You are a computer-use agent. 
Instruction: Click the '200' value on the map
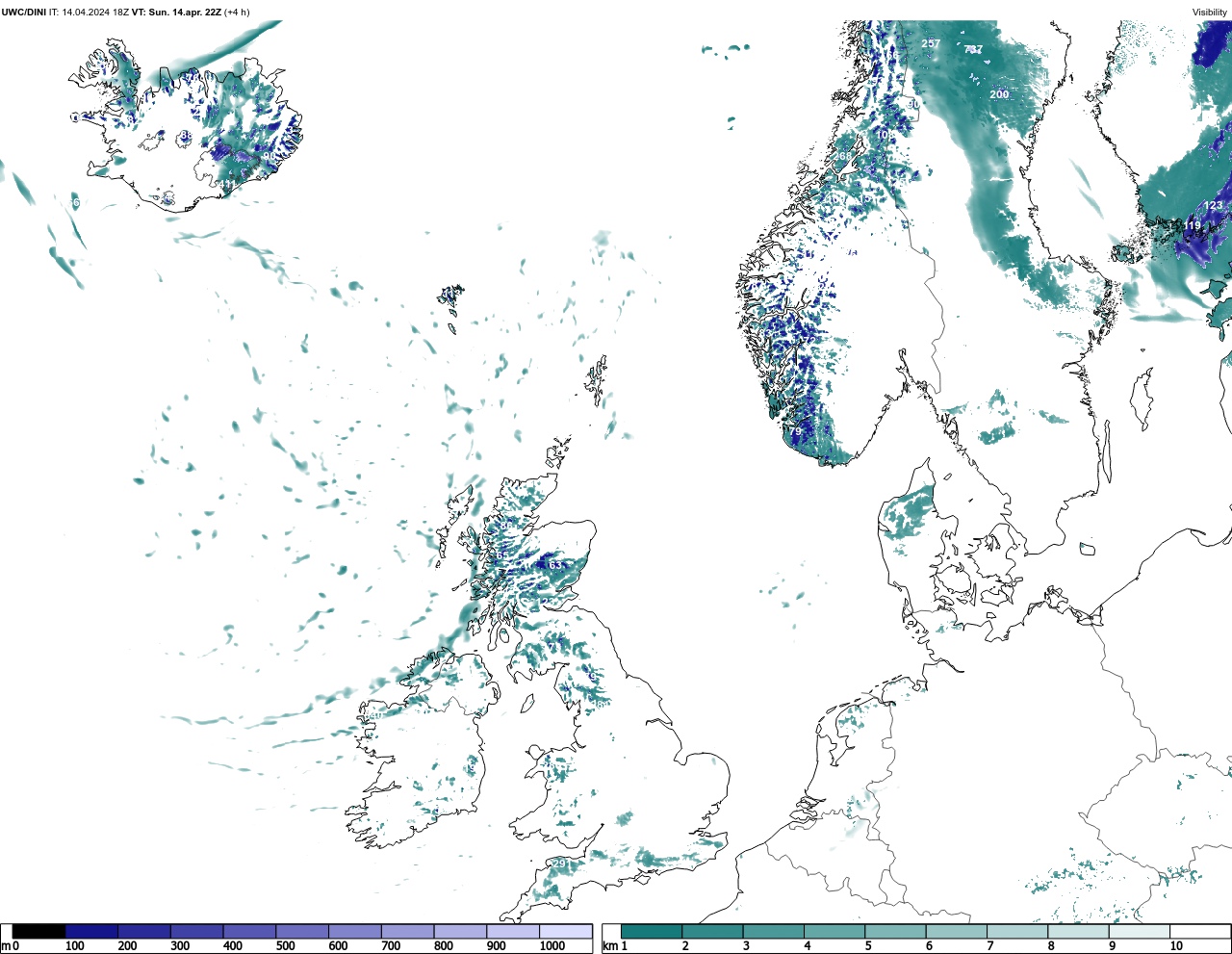[999, 94]
